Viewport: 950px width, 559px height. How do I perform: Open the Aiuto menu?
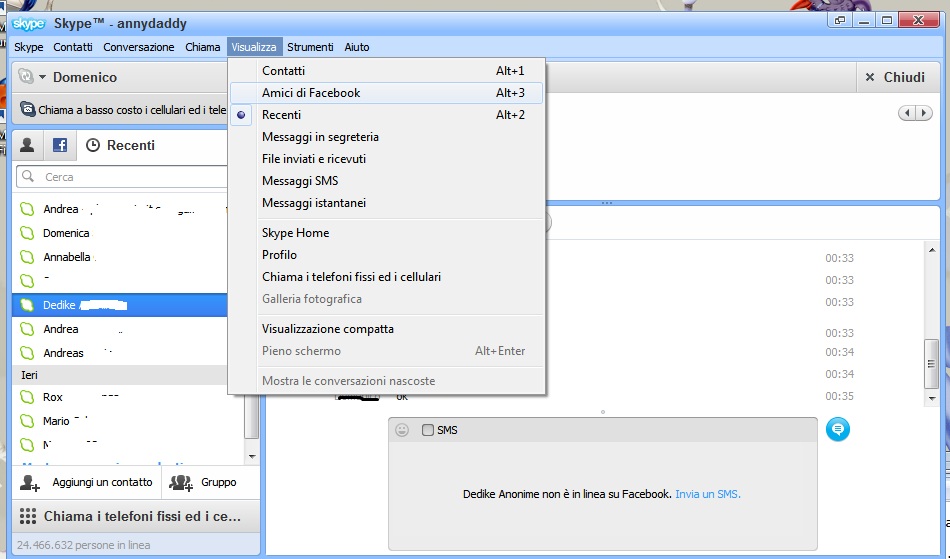tap(357, 47)
